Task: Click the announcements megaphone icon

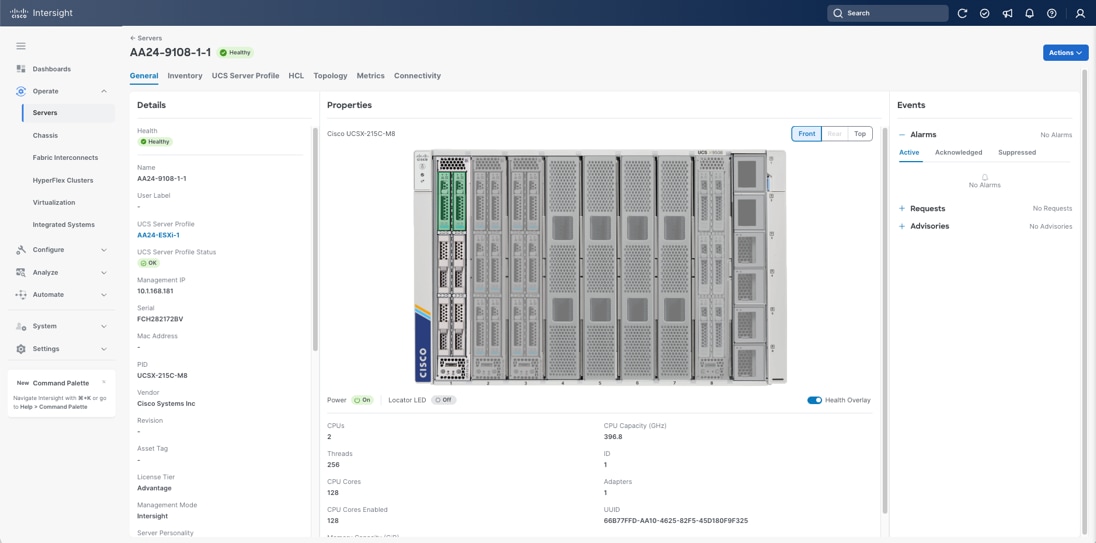Action: tap(1007, 13)
